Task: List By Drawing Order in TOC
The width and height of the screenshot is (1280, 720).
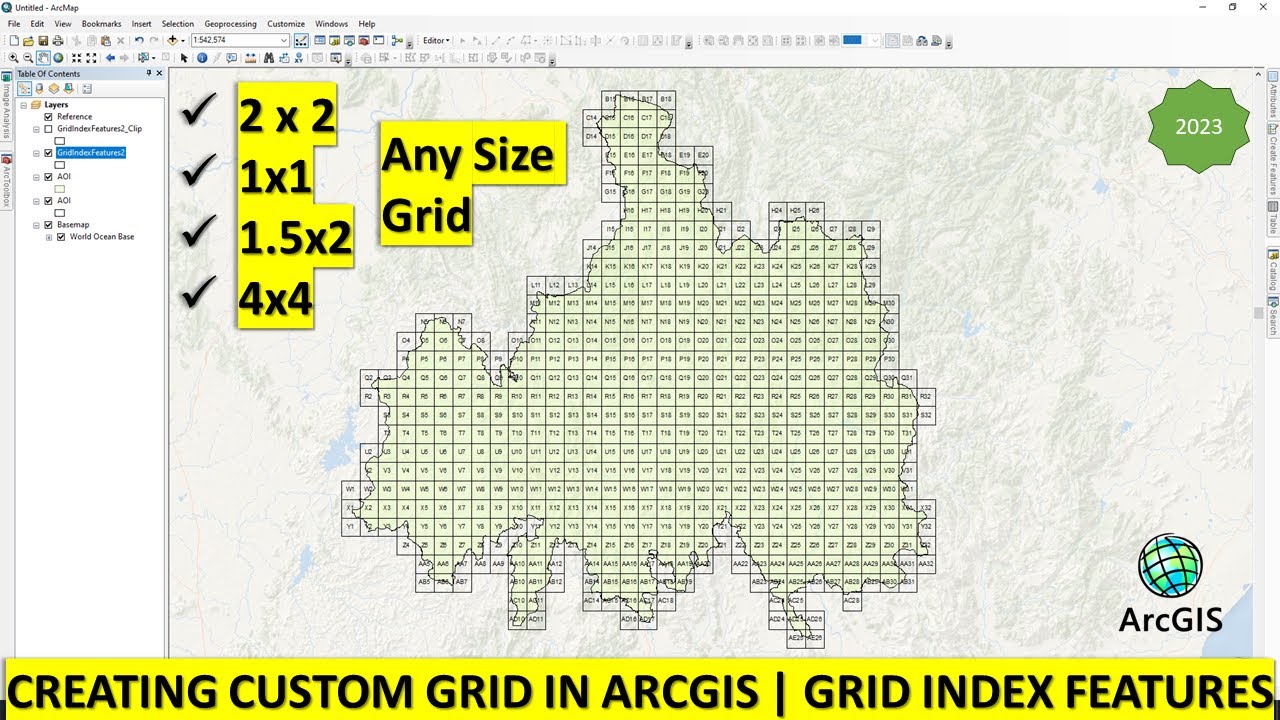Action: [x=25, y=89]
